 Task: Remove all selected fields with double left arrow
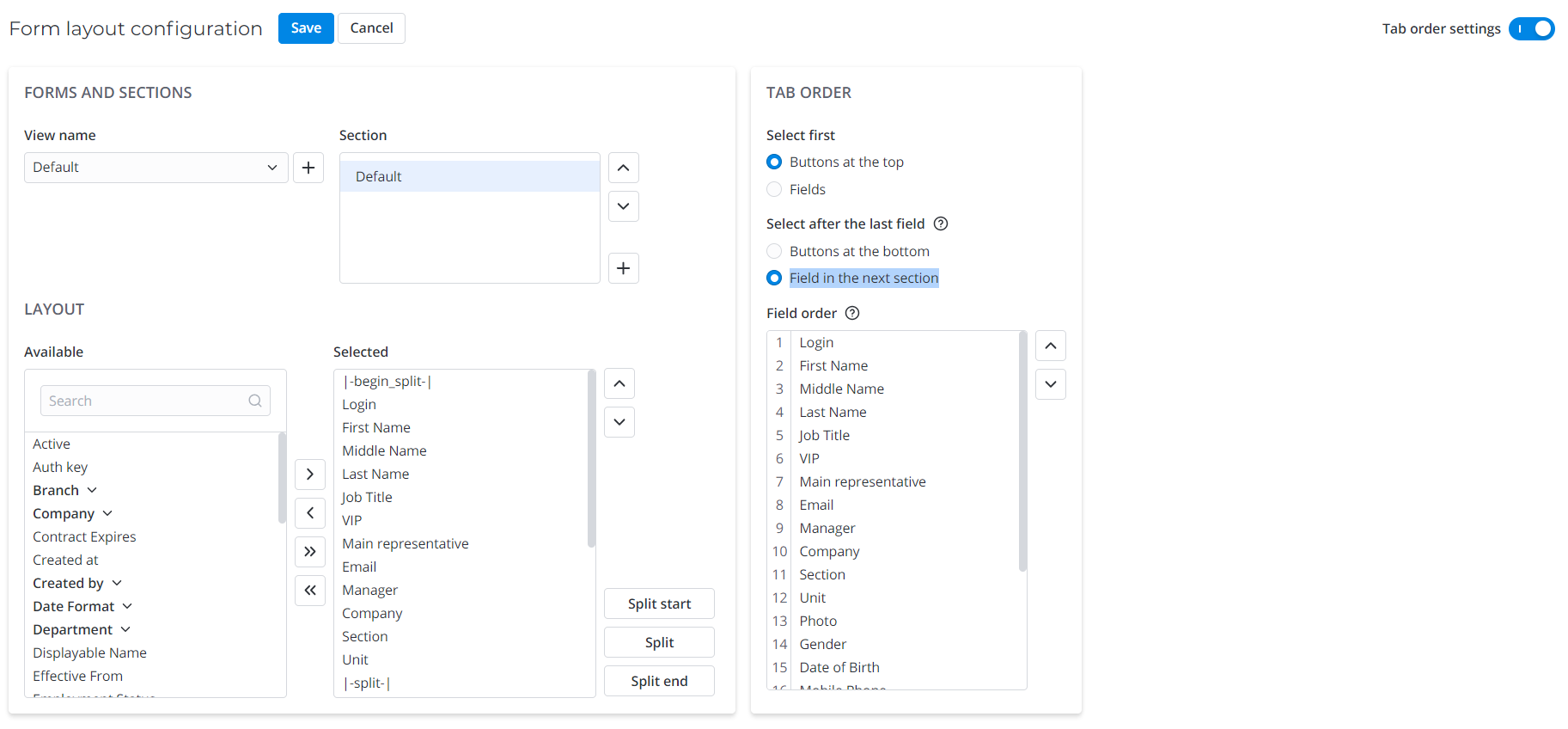tap(309, 590)
